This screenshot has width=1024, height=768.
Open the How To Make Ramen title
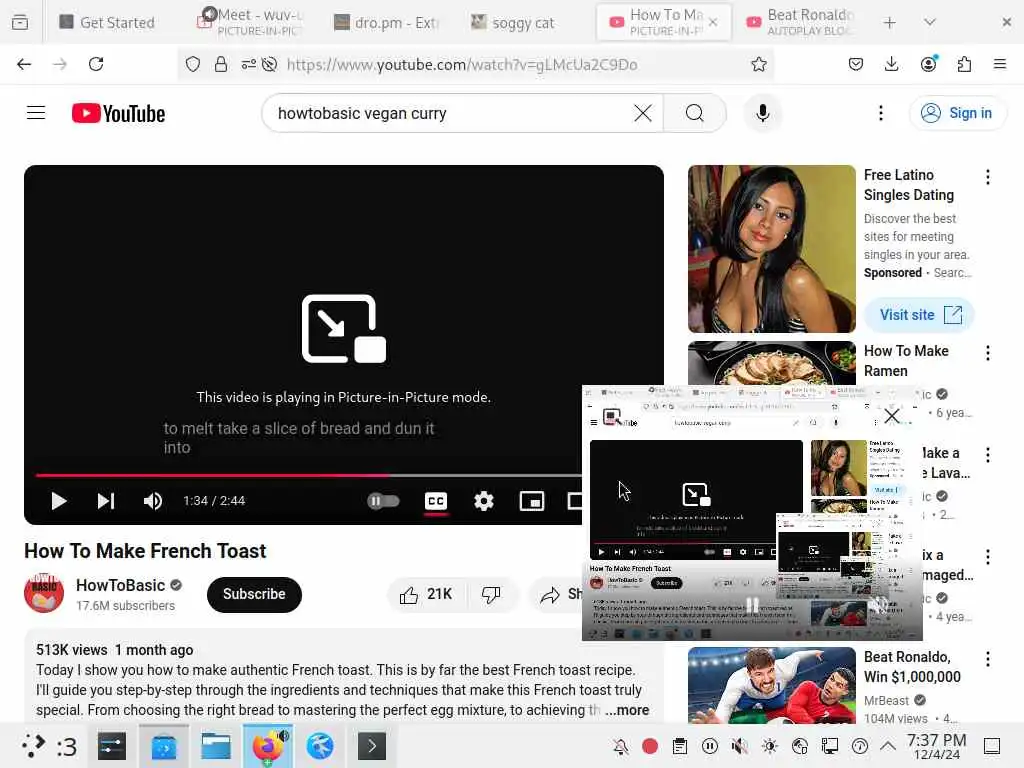(x=906, y=360)
